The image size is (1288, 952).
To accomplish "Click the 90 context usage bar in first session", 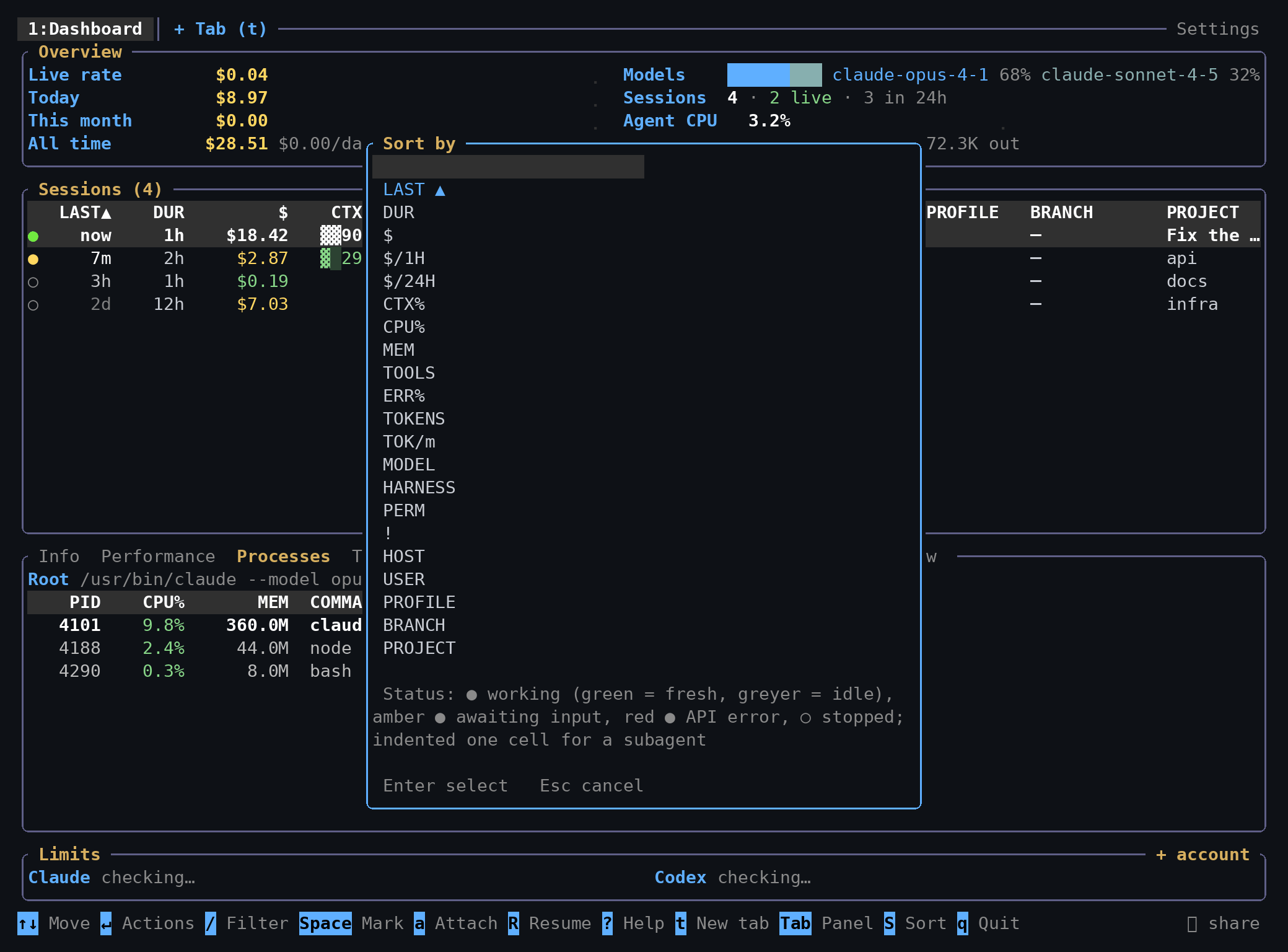I will [x=330, y=236].
